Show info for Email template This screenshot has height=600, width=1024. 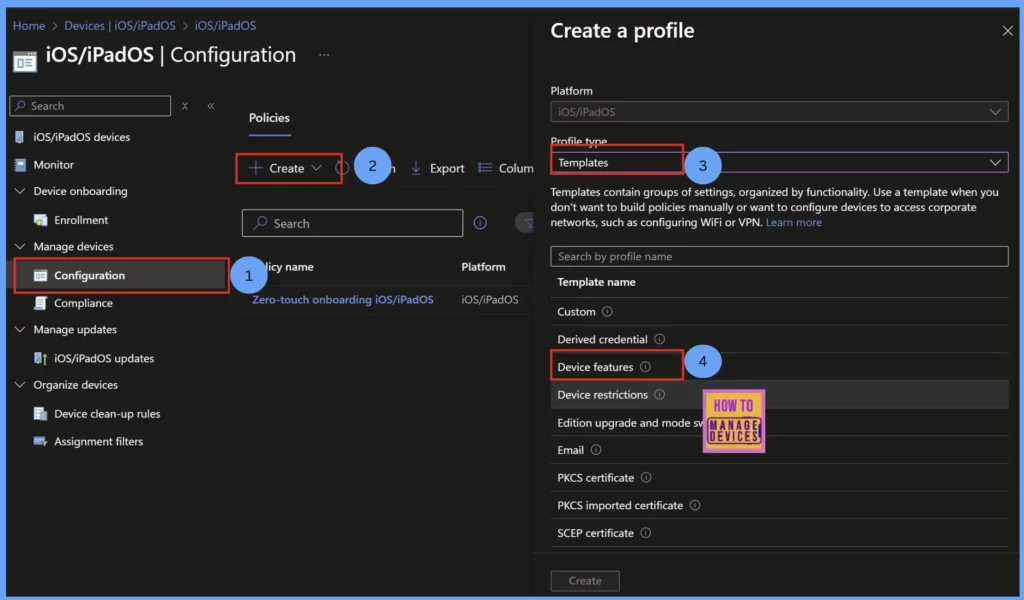tap(596, 450)
